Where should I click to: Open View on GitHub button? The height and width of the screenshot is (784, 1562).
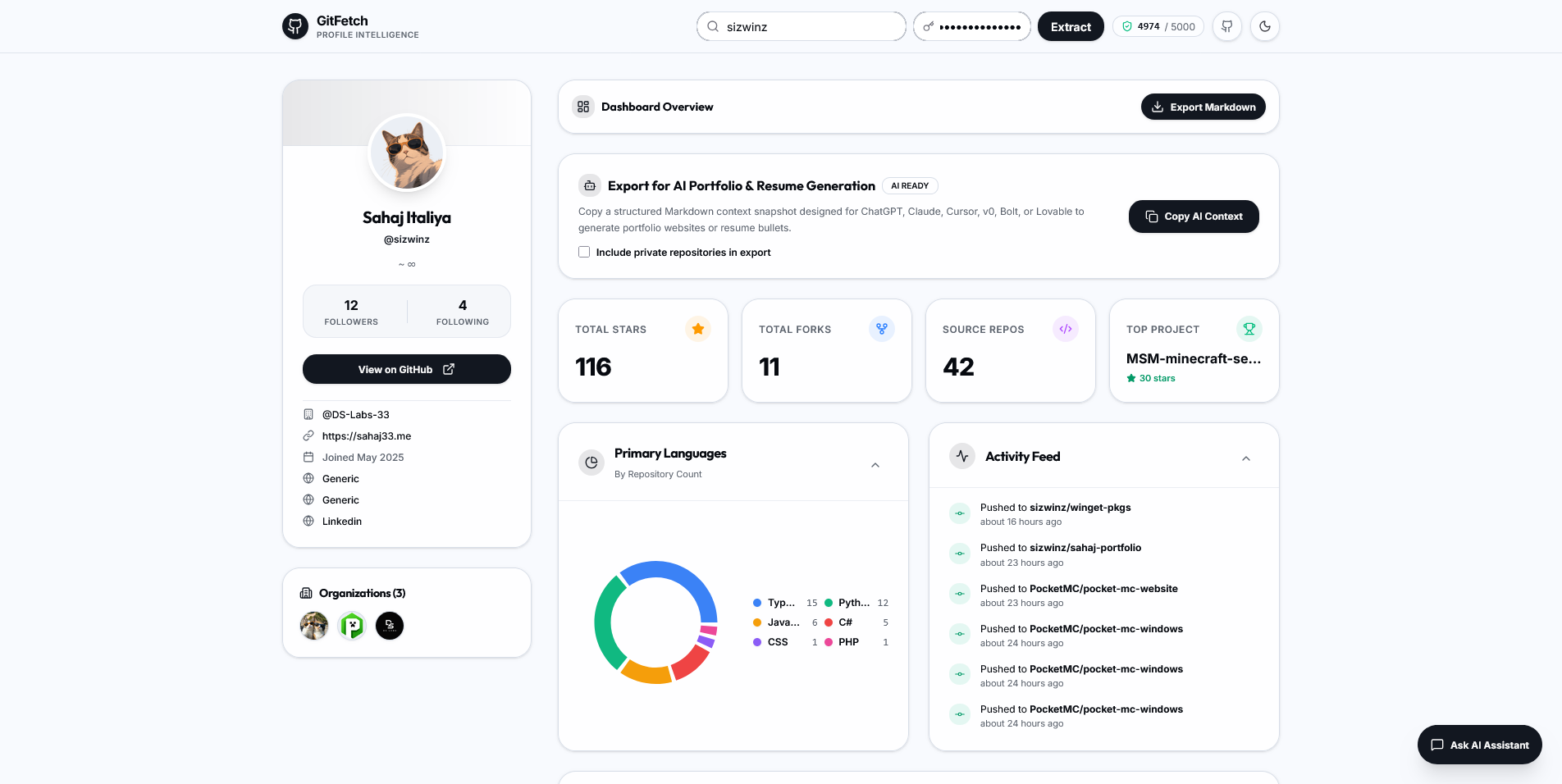(x=407, y=369)
